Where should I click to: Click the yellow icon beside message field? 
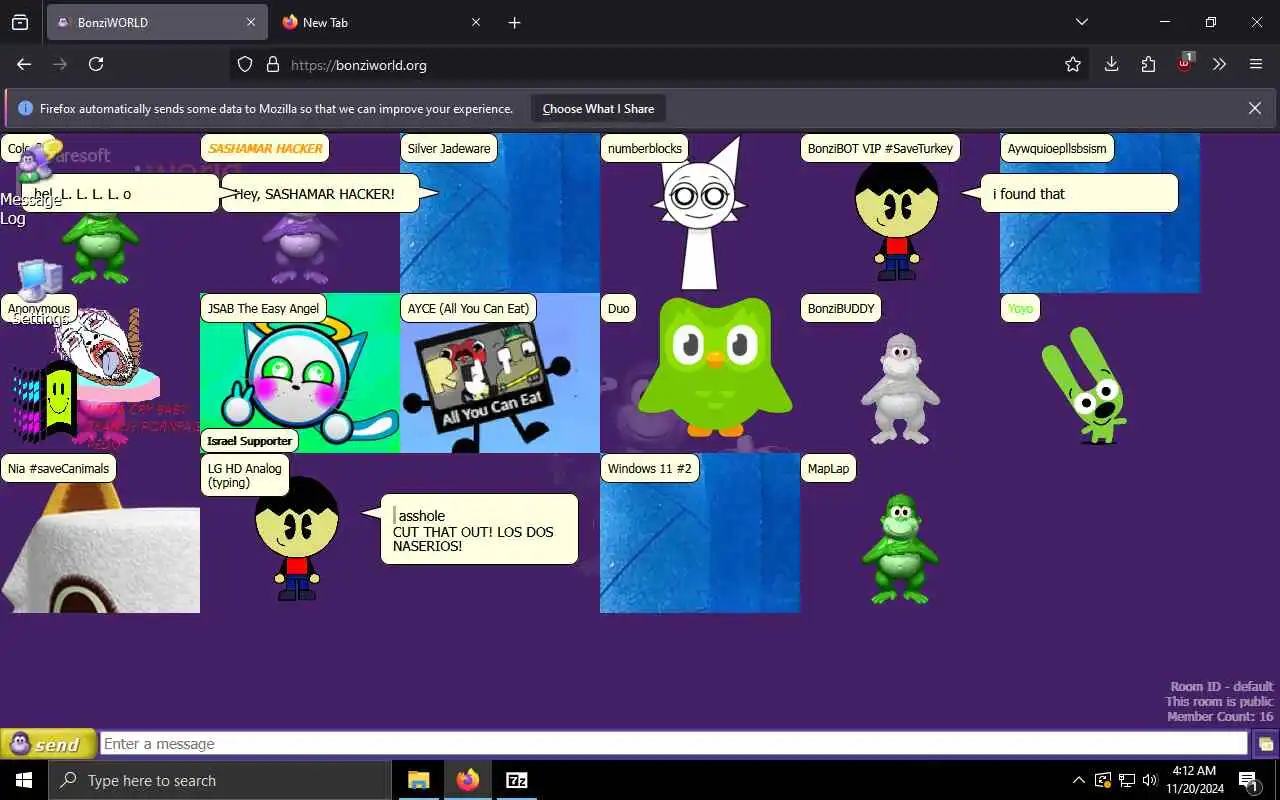[x=1266, y=744]
